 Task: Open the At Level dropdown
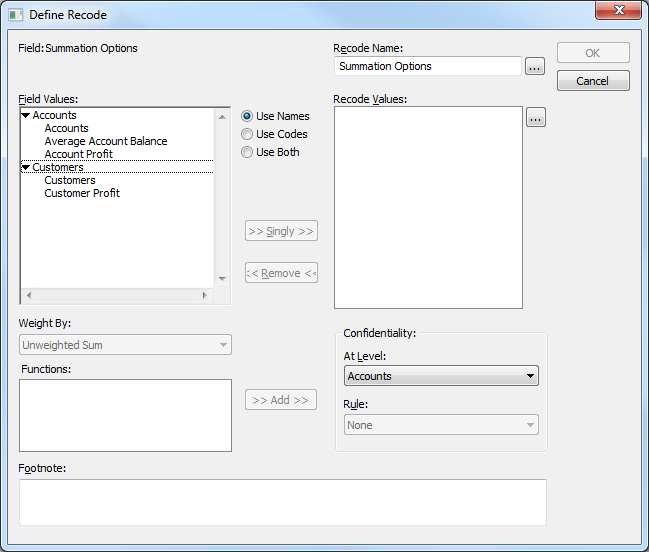pyautogui.click(x=441, y=376)
